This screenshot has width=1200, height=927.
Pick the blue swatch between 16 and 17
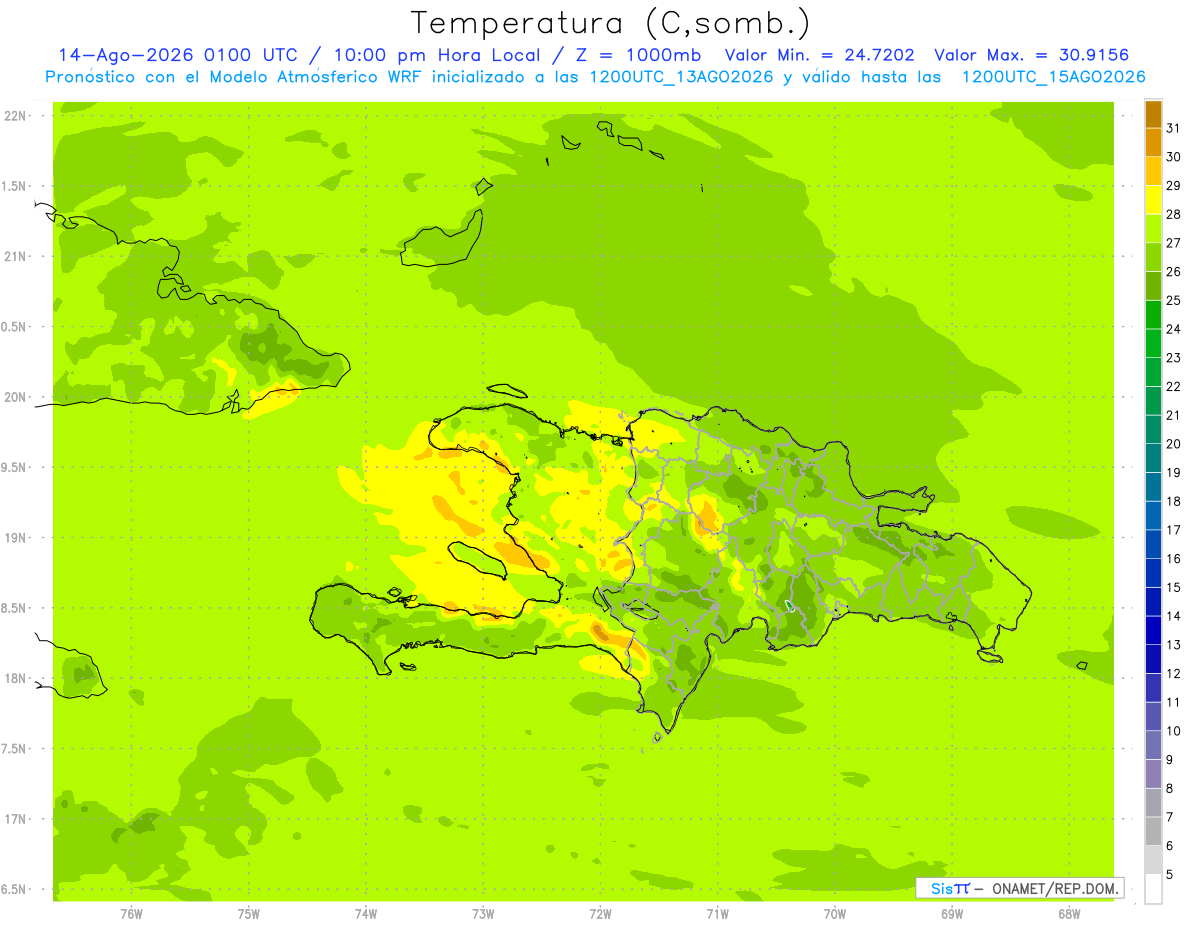point(1153,544)
